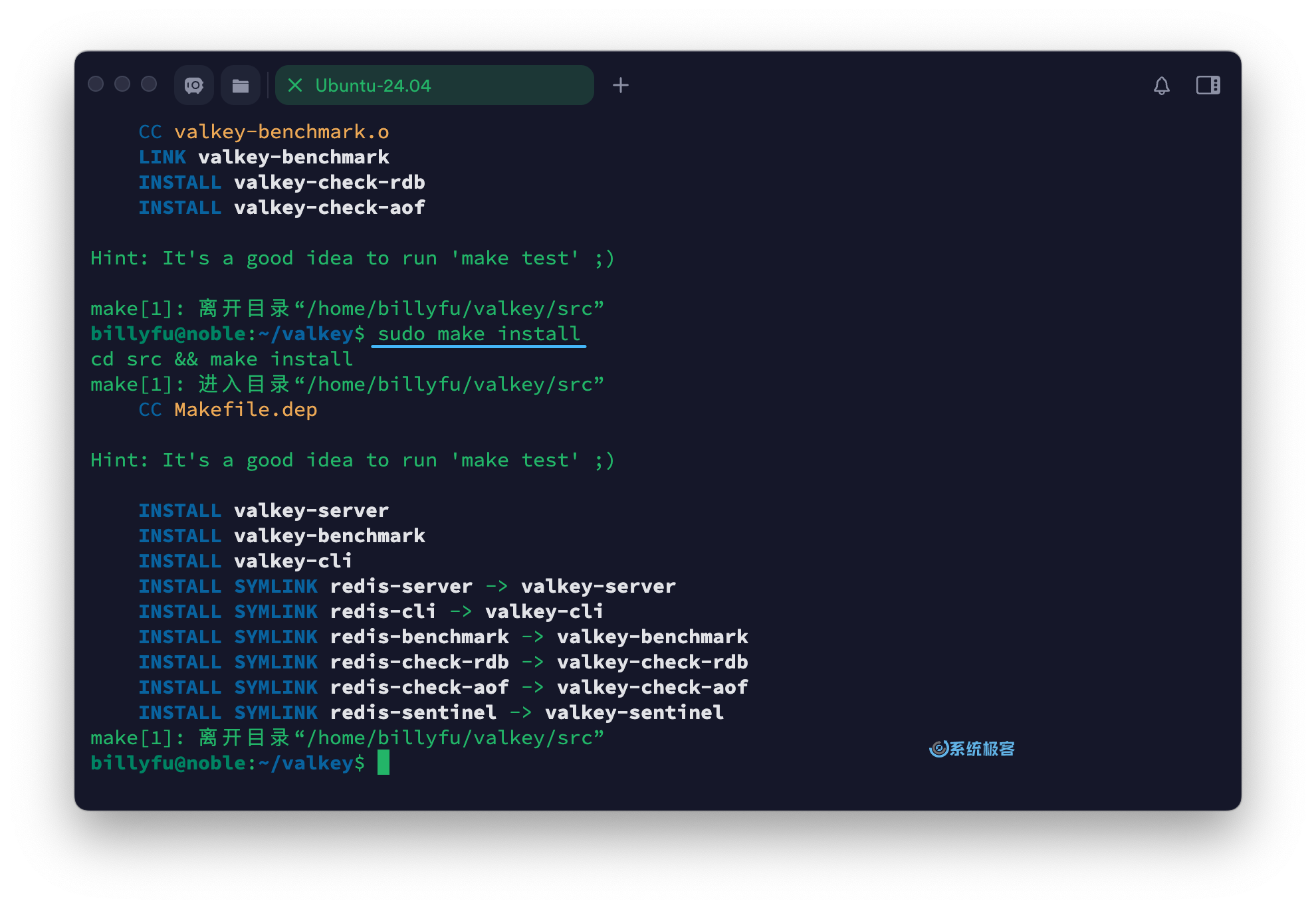
Task: Click the 'redis-server -> valkey-server' symlink line
Action: point(407,586)
